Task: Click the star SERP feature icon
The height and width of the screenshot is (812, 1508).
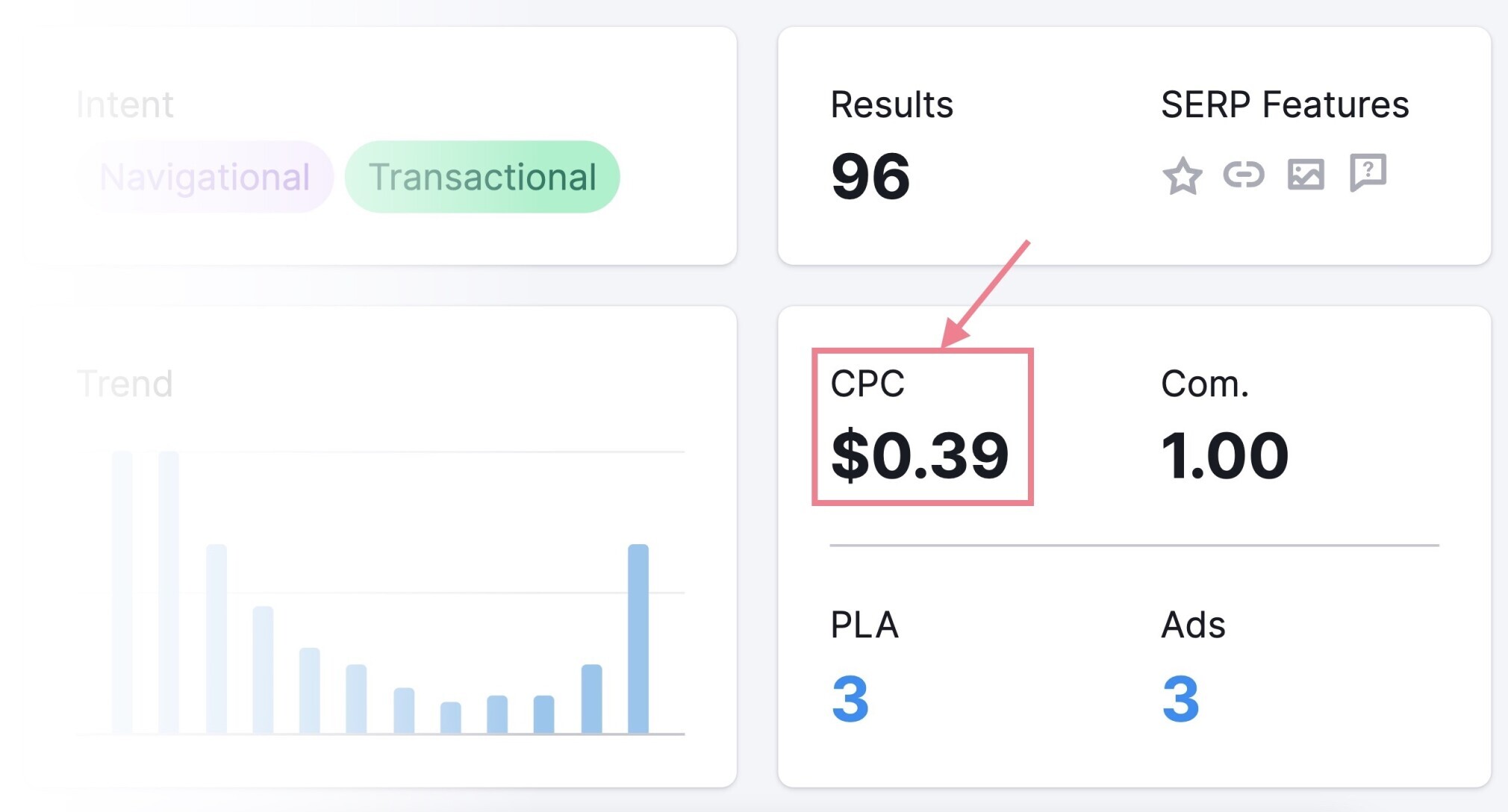Action: click(x=1183, y=176)
